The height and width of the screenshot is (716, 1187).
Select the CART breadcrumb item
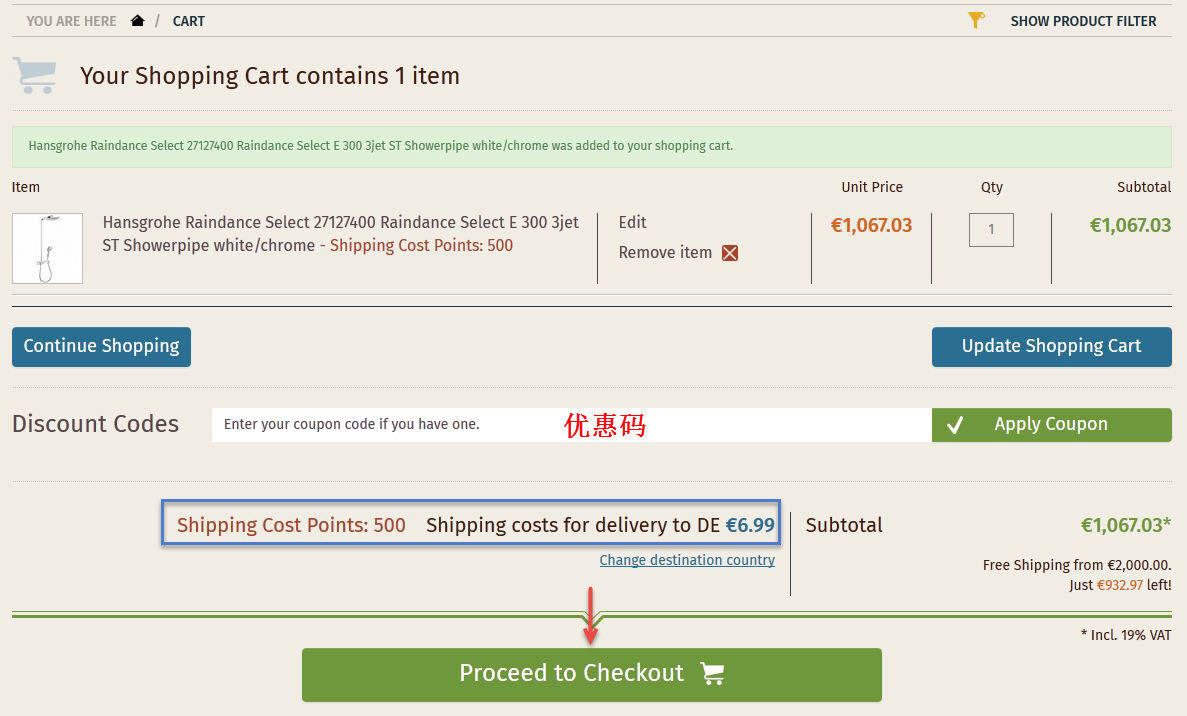[x=188, y=21]
